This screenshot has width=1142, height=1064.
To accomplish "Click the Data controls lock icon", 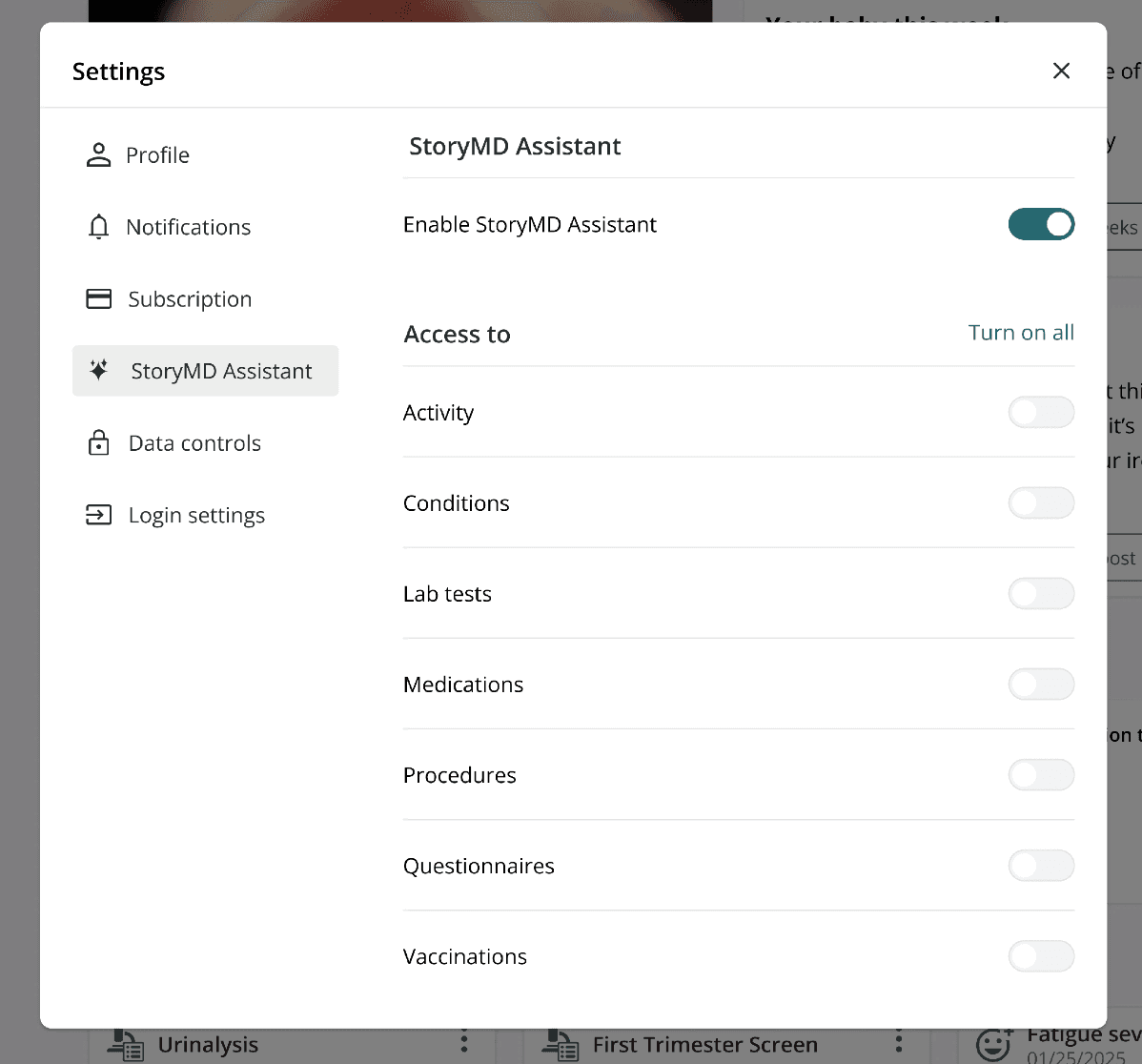I will [x=98, y=442].
